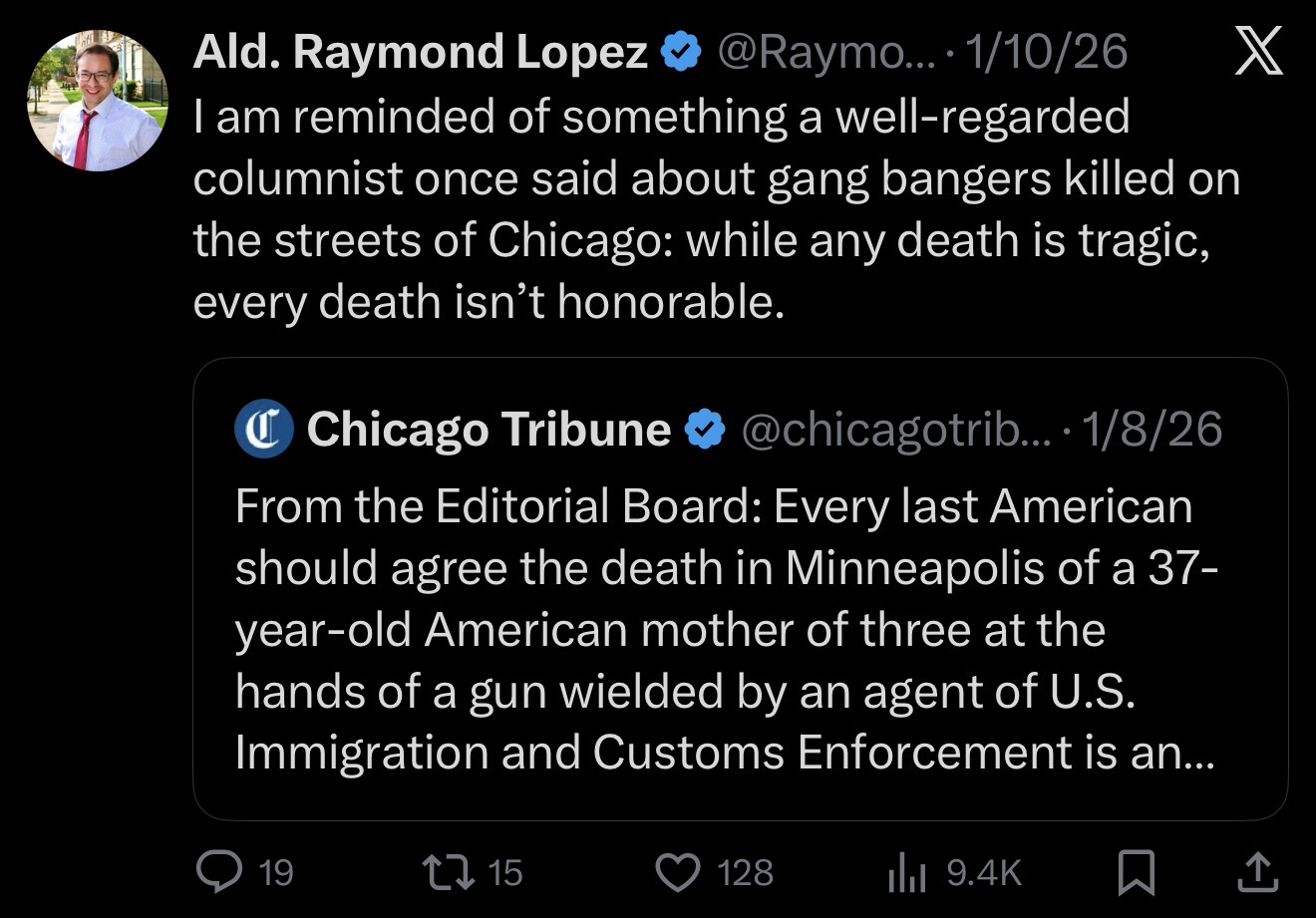Click Chicago Tribune's verified checkmark badge

point(706,430)
